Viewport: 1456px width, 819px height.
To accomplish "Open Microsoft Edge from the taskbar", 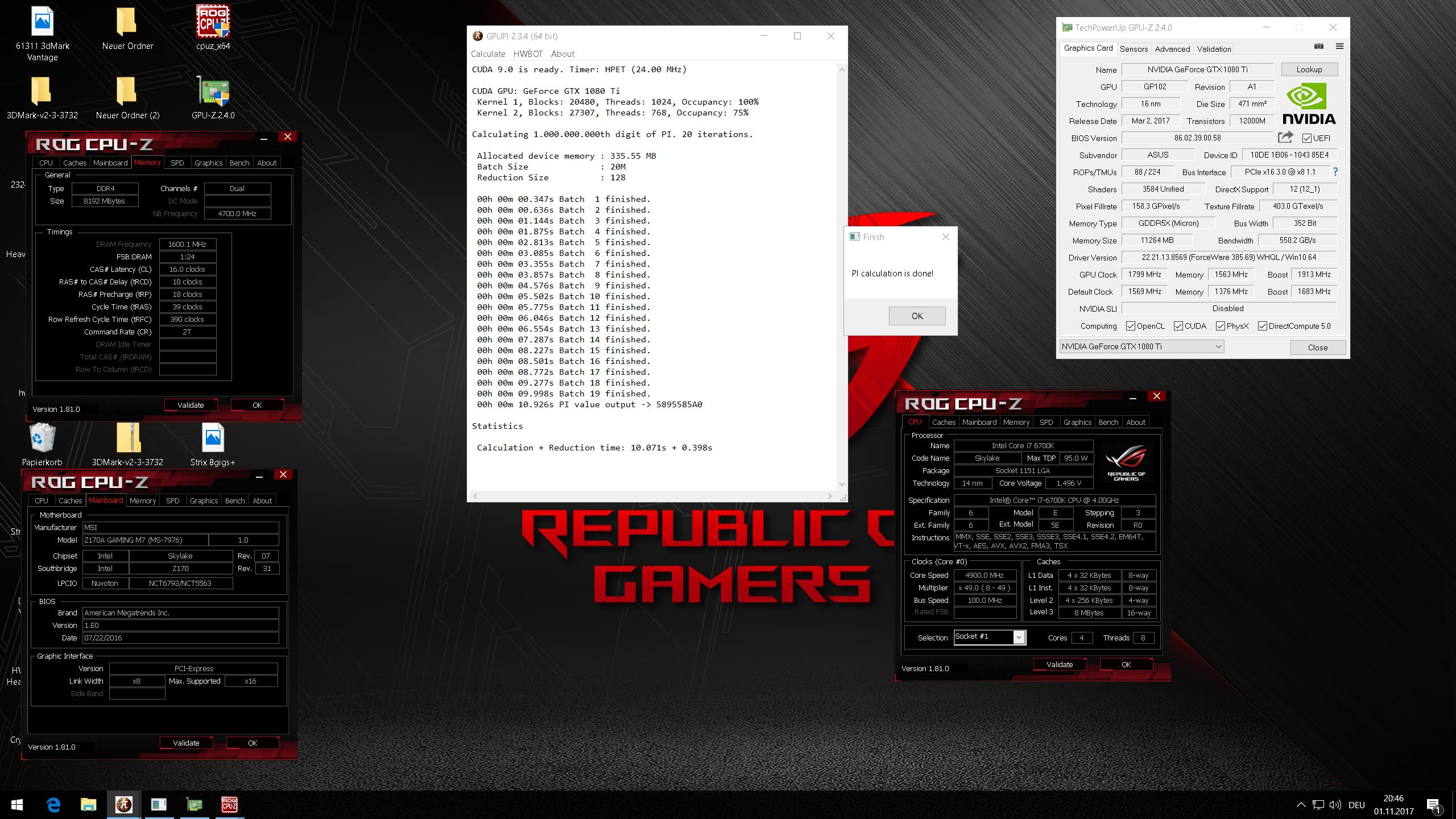I will point(53,805).
